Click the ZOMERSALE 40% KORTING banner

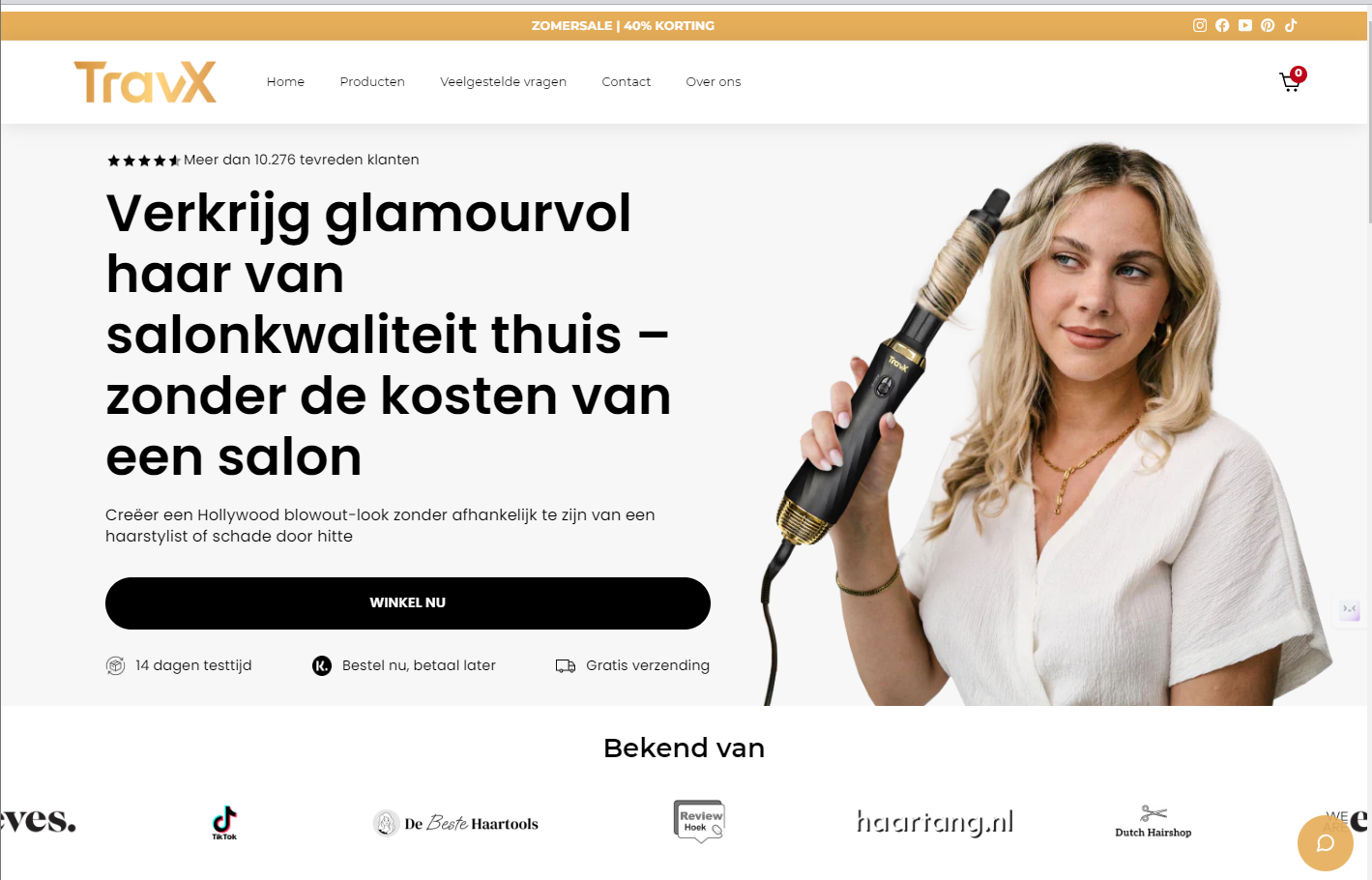click(x=623, y=26)
